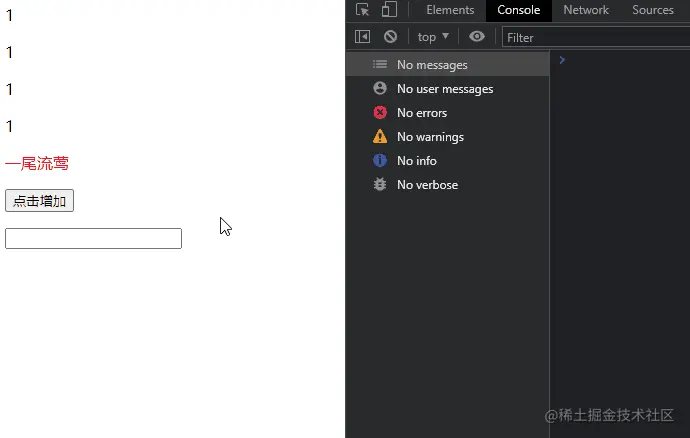
Task: Switch to the Network tab
Action: pos(586,10)
